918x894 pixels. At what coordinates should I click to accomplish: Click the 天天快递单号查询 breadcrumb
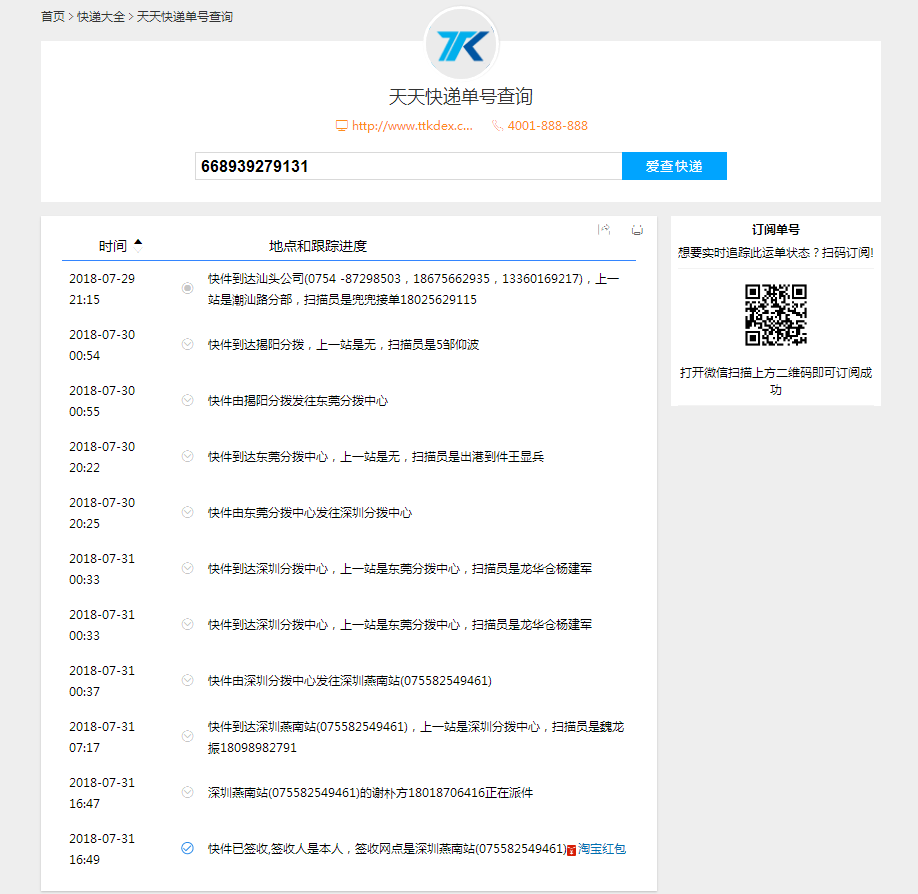tap(184, 16)
